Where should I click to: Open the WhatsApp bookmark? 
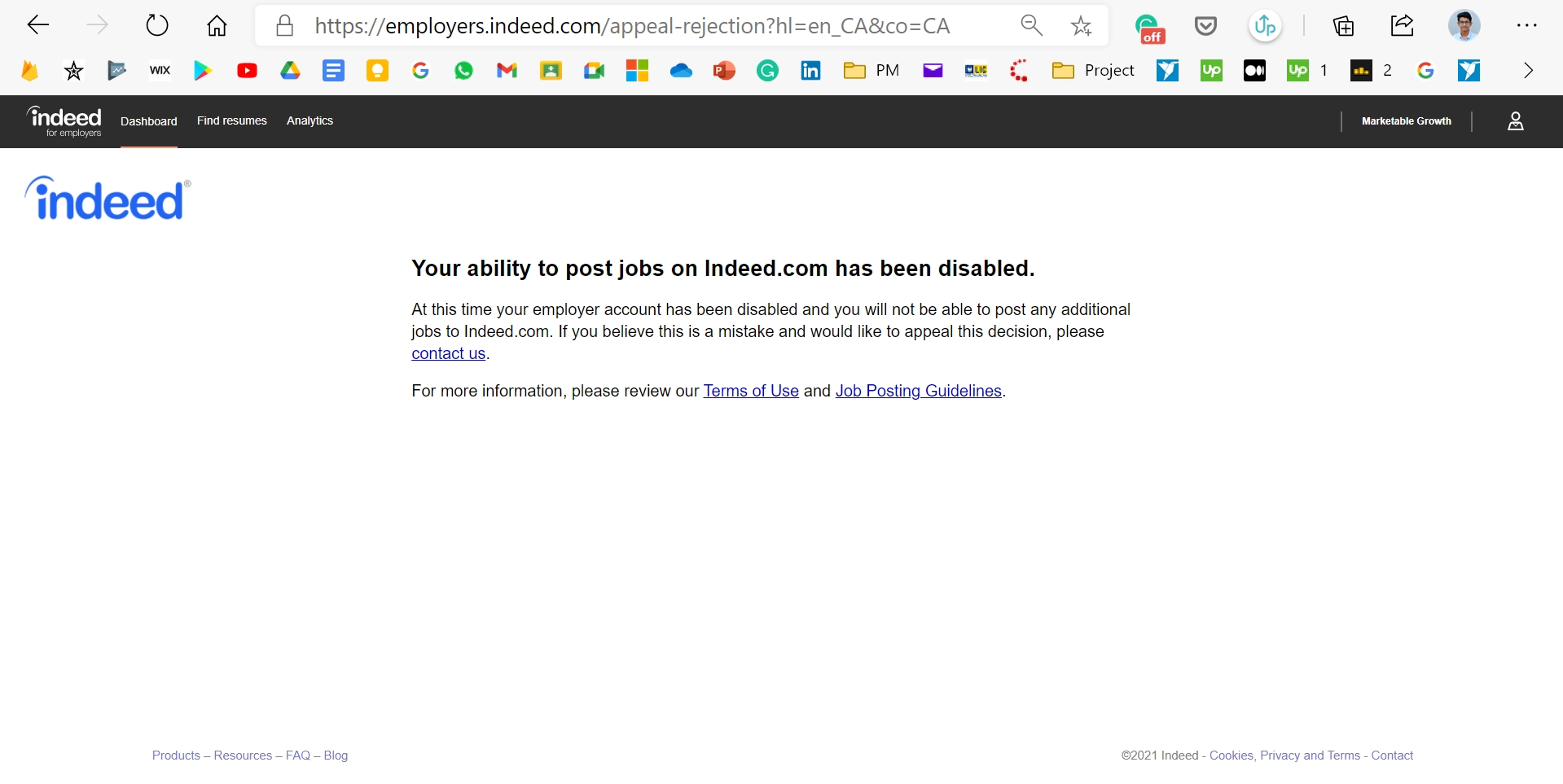click(x=463, y=70)
